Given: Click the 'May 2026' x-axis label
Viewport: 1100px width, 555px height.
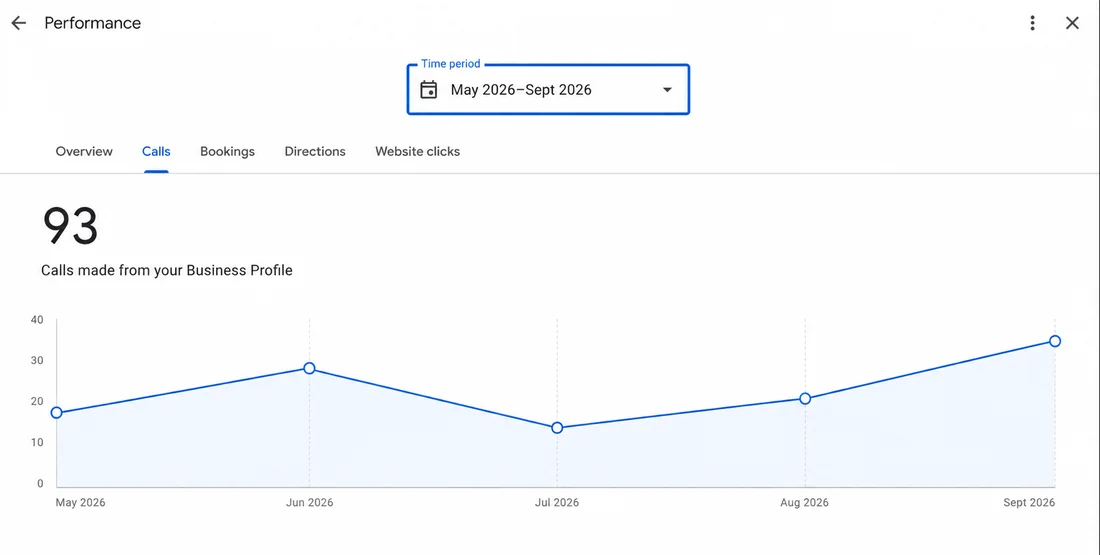Looking at the screenshot, I should point(80,502).
